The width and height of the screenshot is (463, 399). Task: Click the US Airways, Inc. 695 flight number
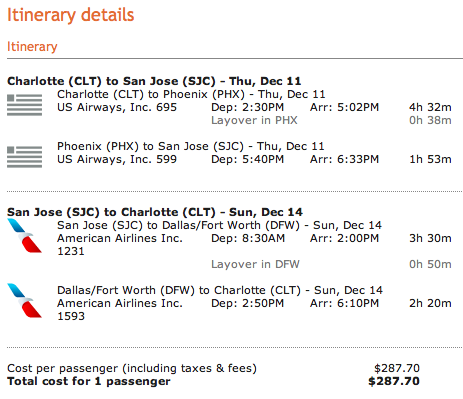pyautogui.click(x=117, y=107)
